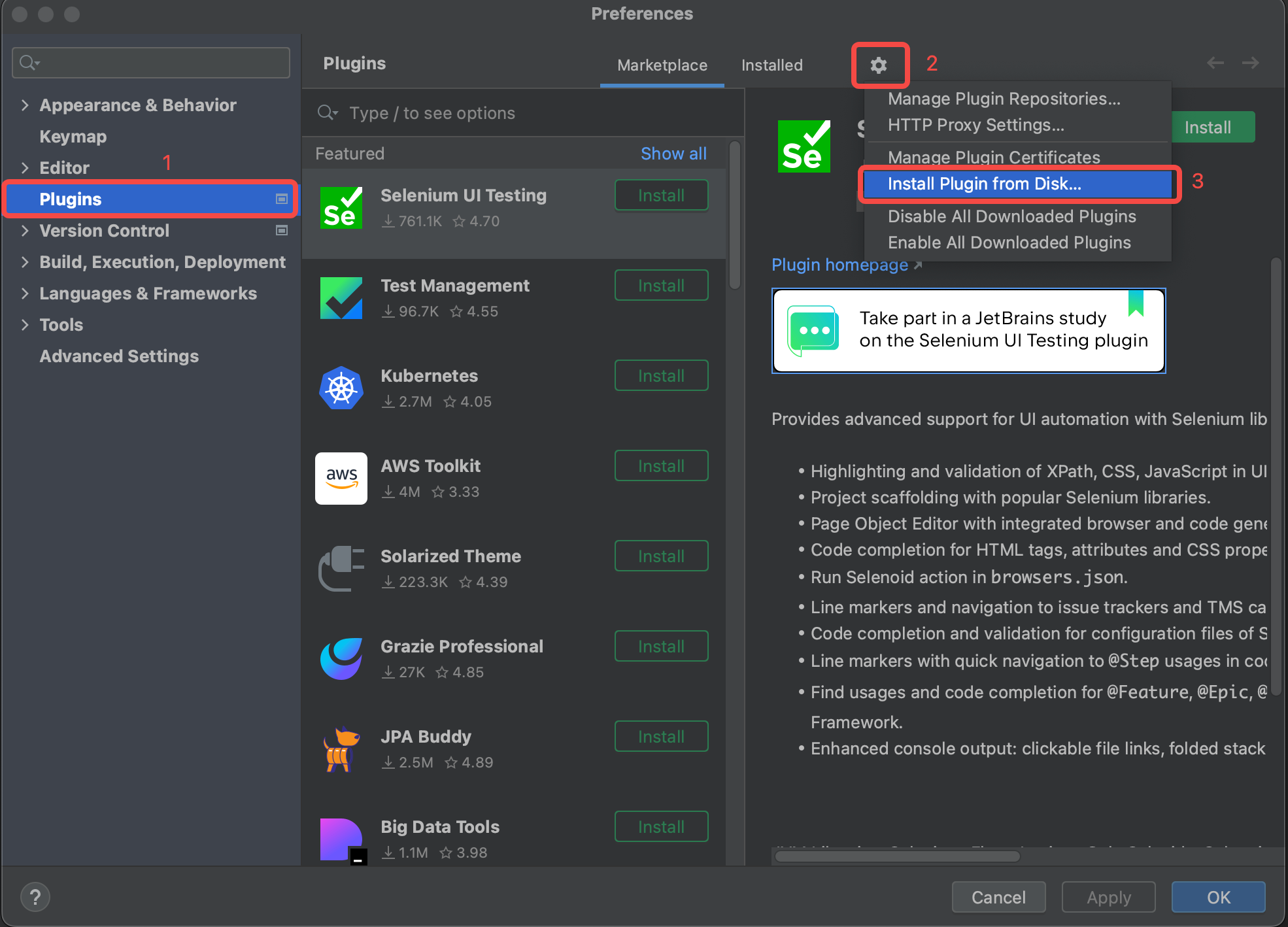Viewport: 1288px width, 927px height.
Task: Click the AWS Toolkit plugin icon
Action: point(341,479)
